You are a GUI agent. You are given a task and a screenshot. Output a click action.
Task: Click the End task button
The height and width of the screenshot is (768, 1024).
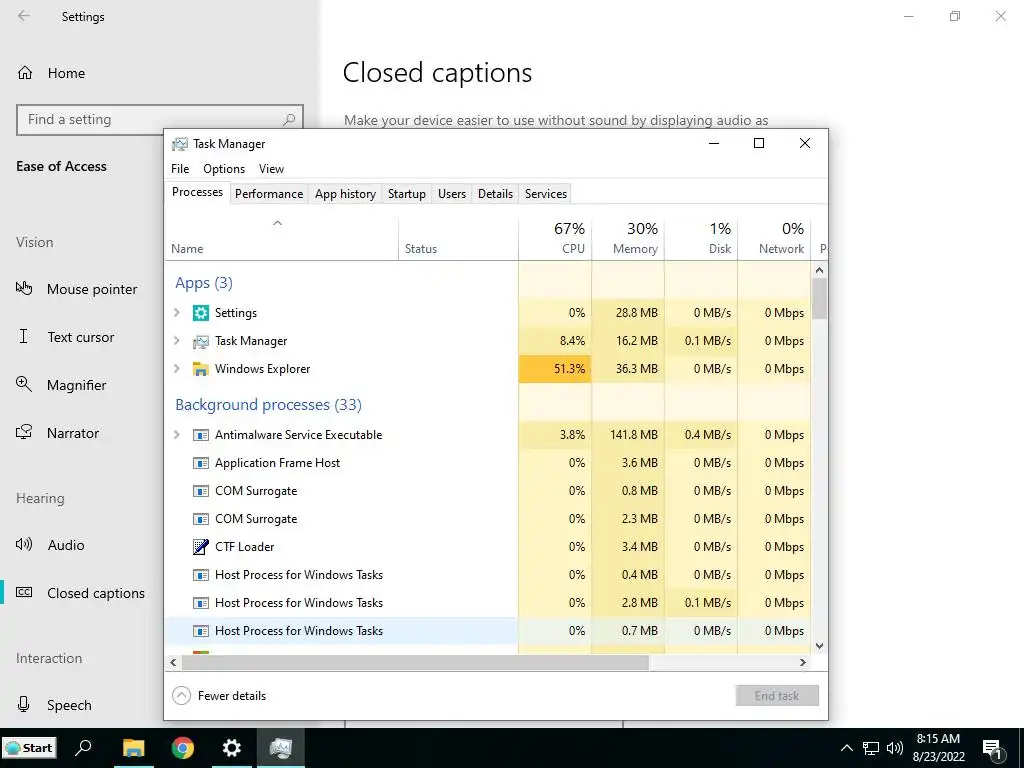776,696
